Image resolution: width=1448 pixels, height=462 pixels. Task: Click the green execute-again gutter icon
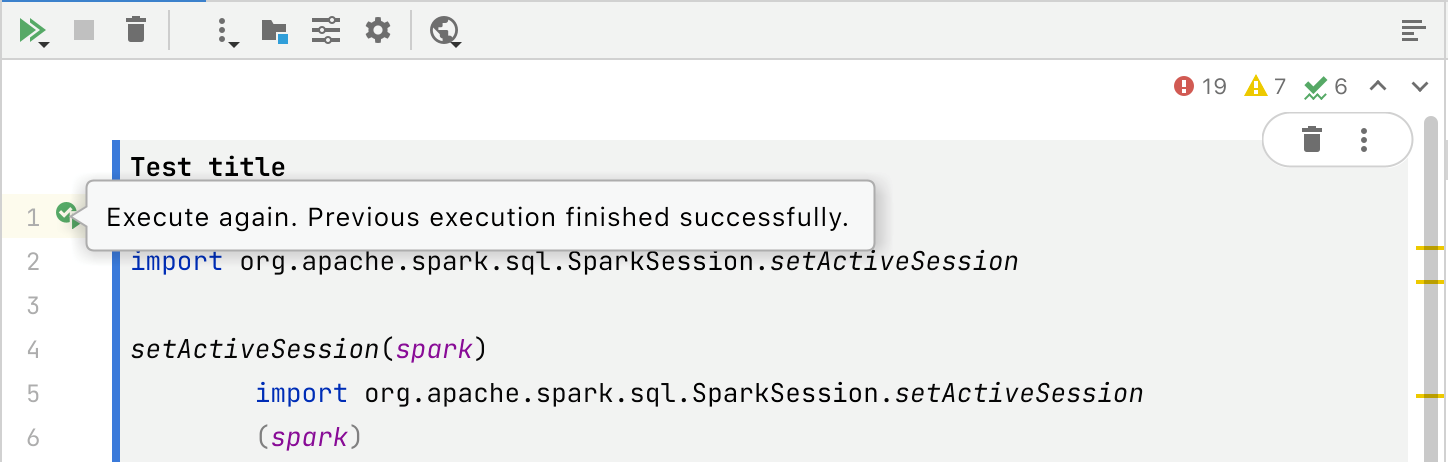67,214
